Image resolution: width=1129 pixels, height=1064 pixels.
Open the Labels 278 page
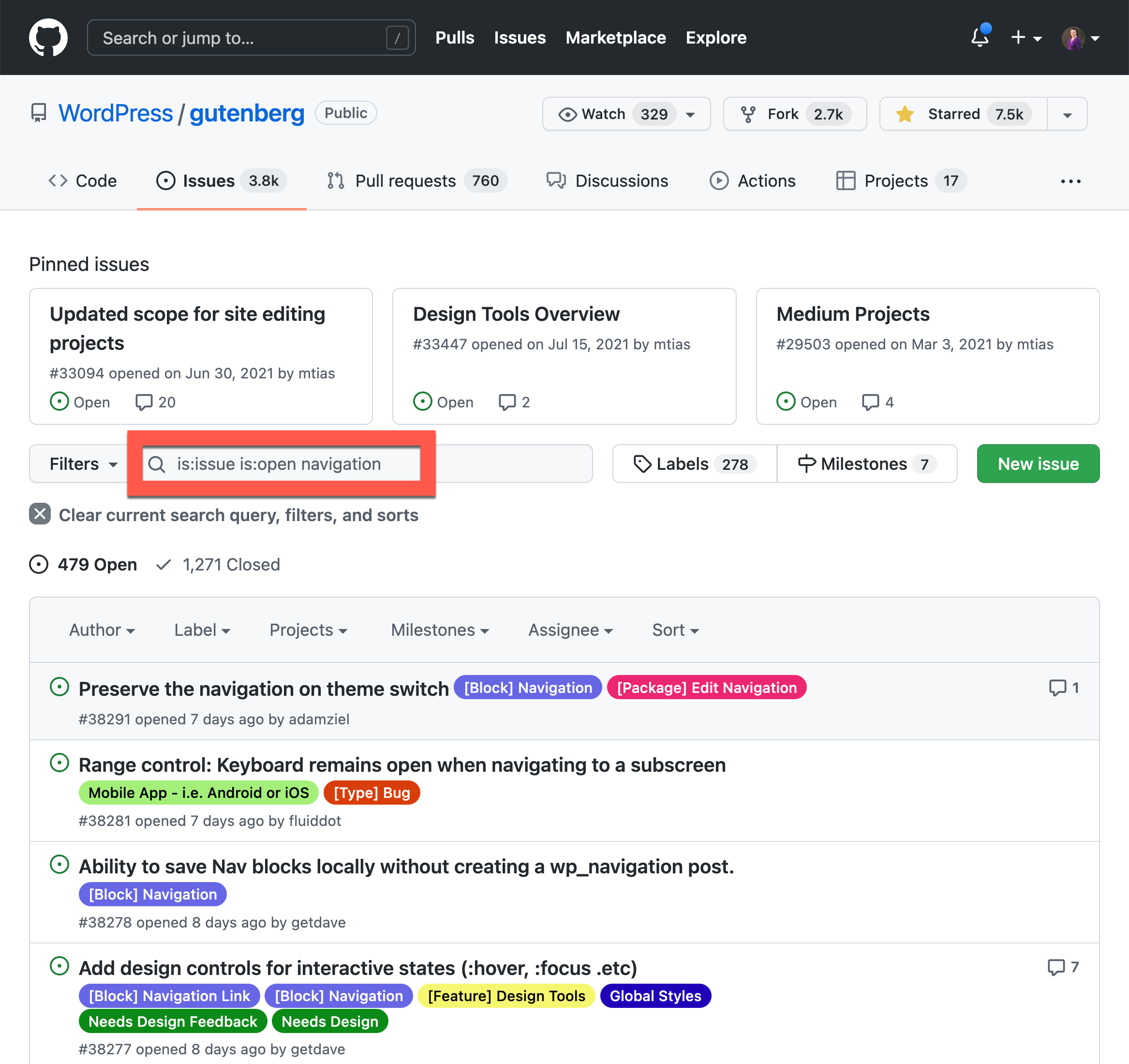point(695,464)
